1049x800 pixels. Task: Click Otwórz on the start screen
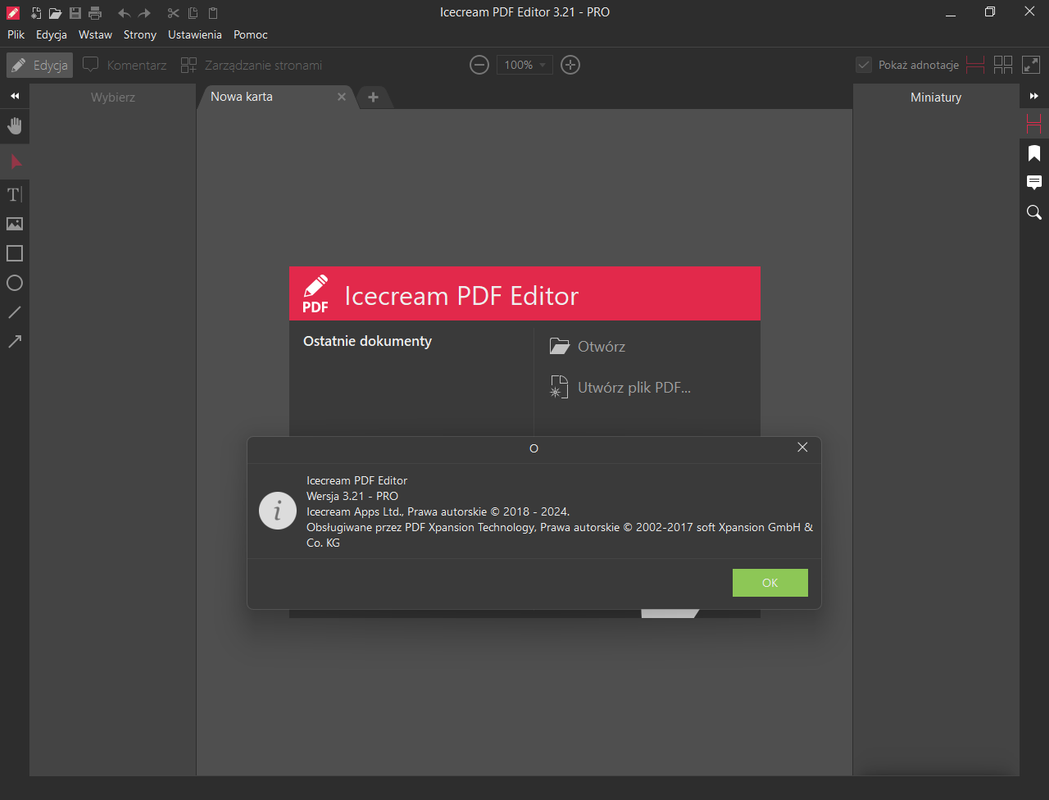[x=587, y=346]
